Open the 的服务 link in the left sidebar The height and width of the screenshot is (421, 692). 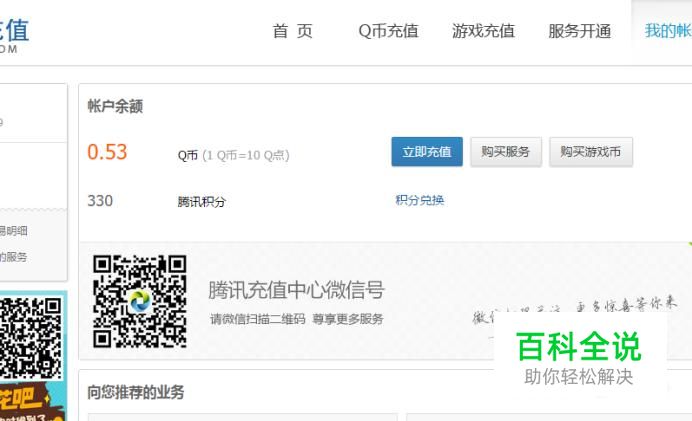coord(14,257)
